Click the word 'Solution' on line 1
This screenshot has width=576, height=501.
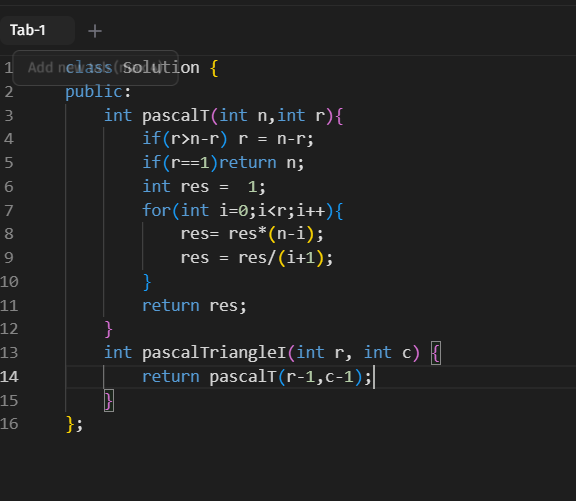coord(161,68)
